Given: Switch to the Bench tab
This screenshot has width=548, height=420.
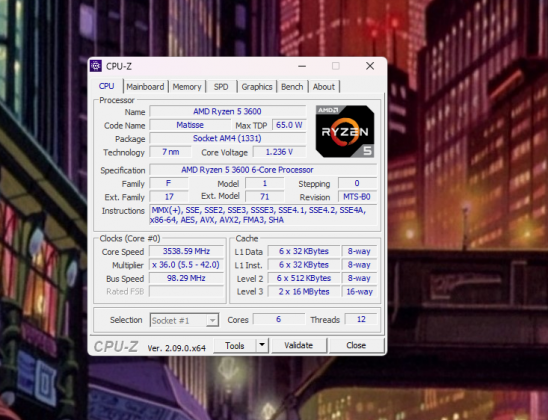Looking at the screenshot, I should point(292,87).
